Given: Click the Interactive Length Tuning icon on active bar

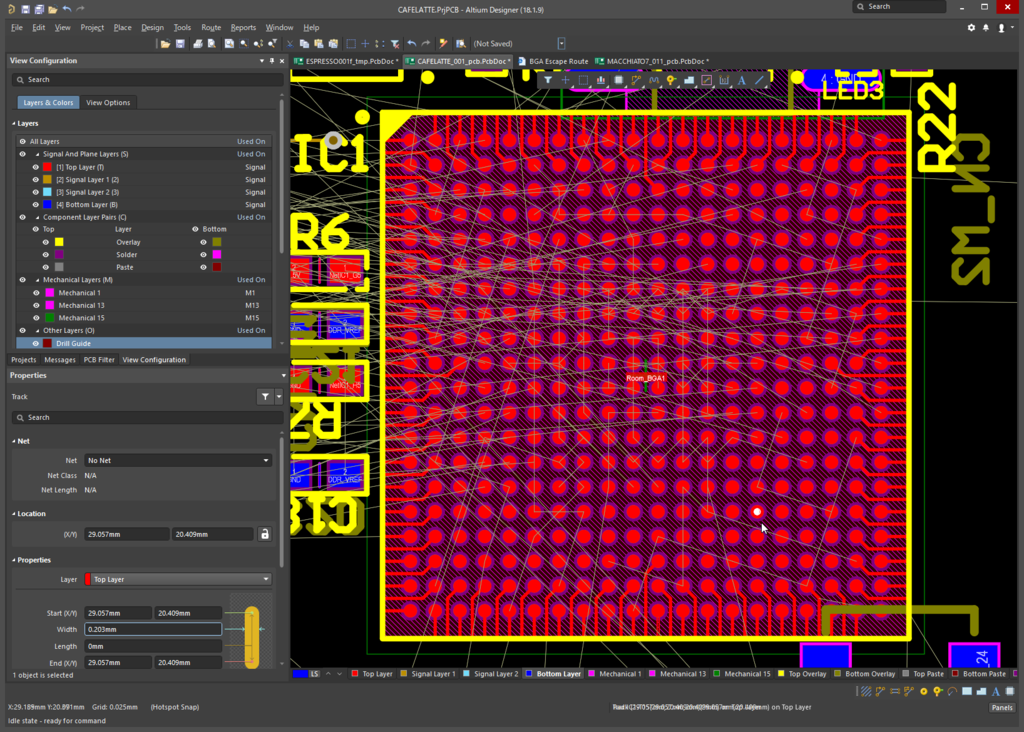Looking at the screenshot, I should [654, 80].
